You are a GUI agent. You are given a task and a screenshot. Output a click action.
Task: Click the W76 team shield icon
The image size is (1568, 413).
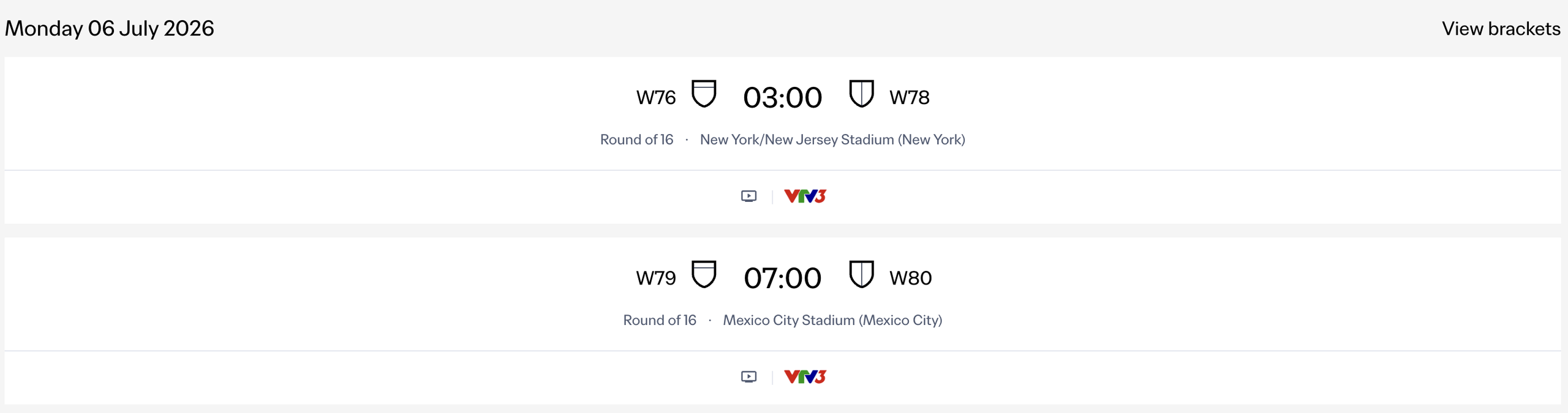(x=703, y=94)
